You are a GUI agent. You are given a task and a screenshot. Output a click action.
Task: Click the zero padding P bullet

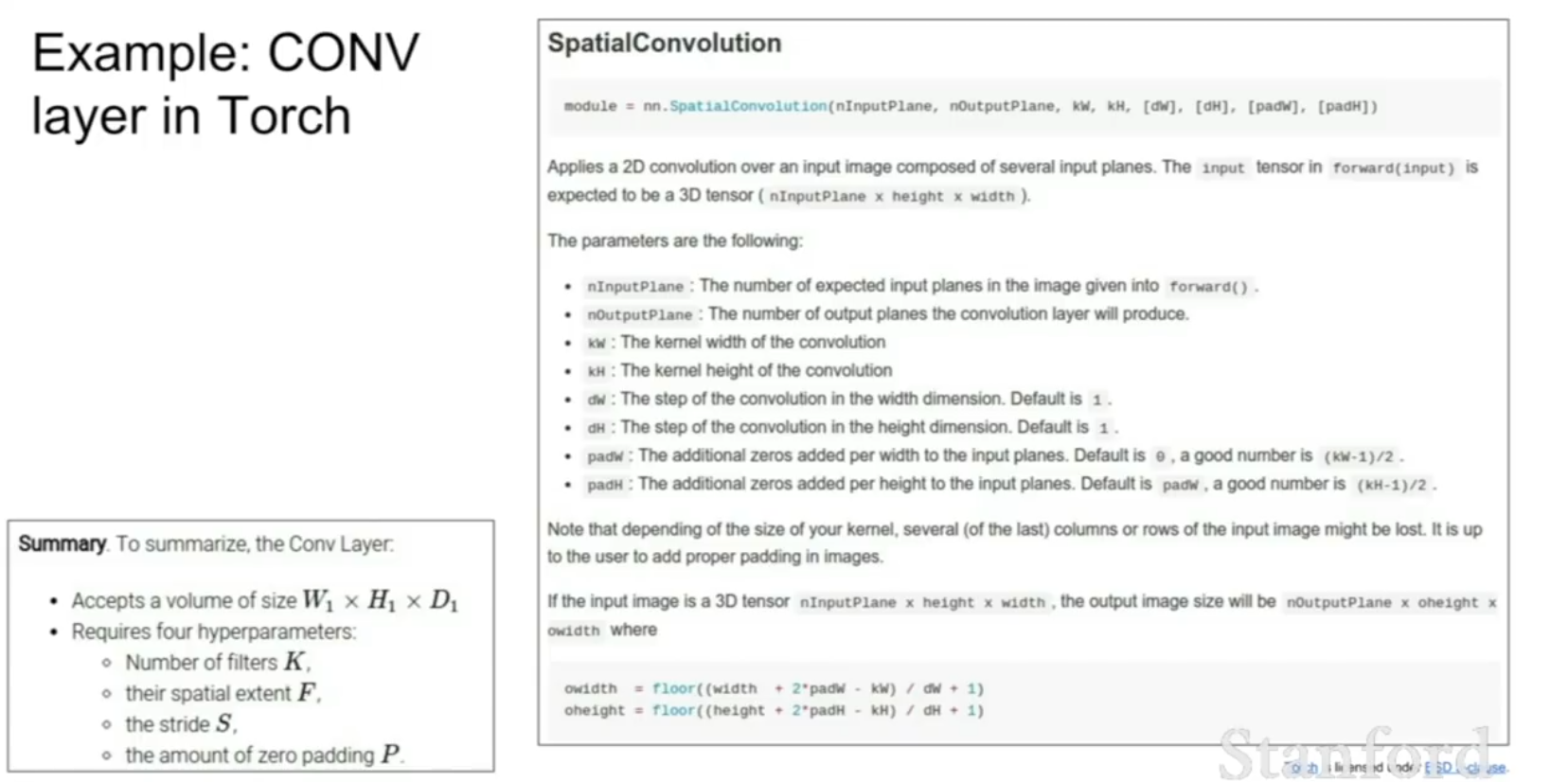264,755
